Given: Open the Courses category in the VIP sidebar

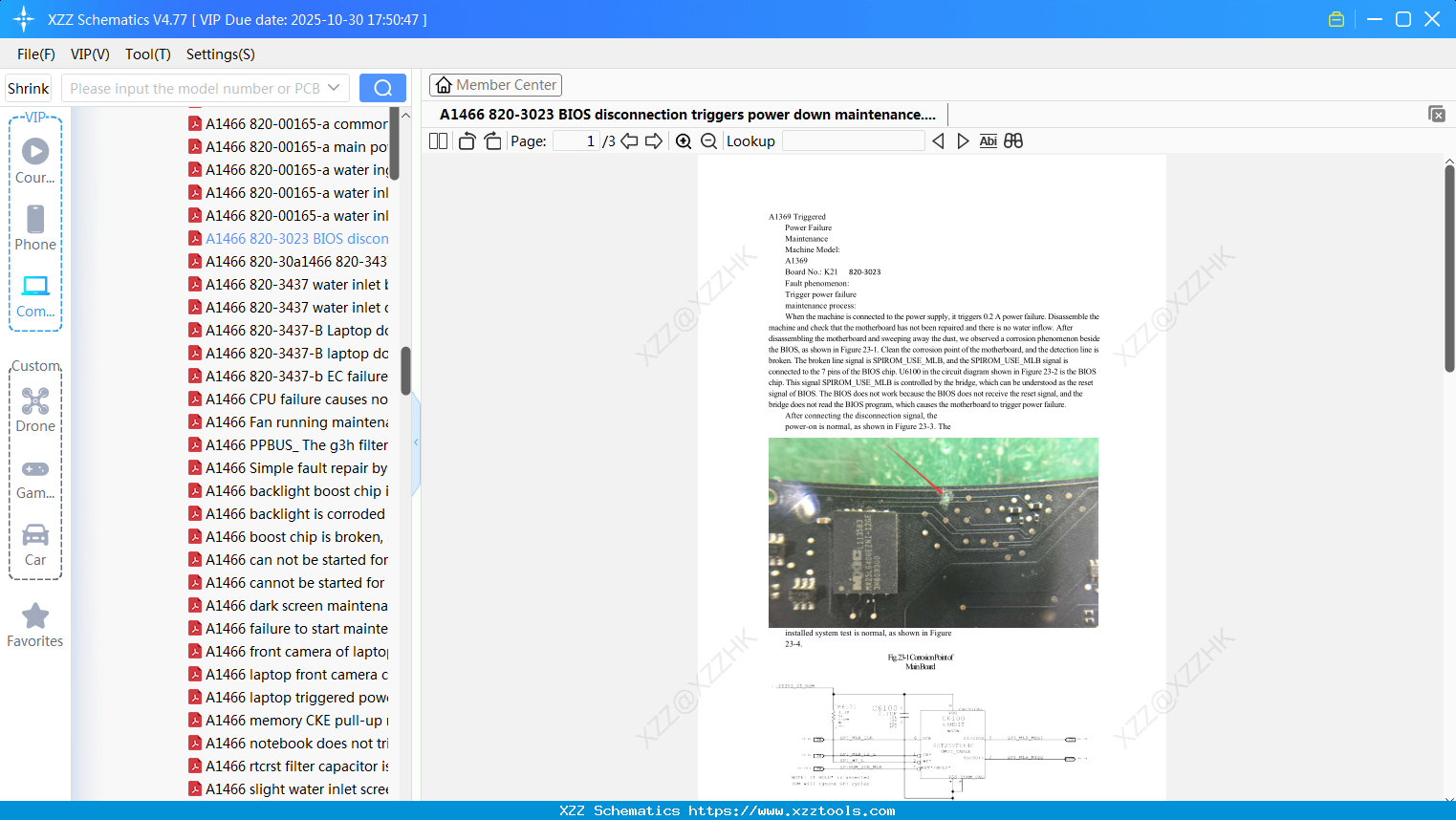Looking at the screenshot, I should pos(35,161).
